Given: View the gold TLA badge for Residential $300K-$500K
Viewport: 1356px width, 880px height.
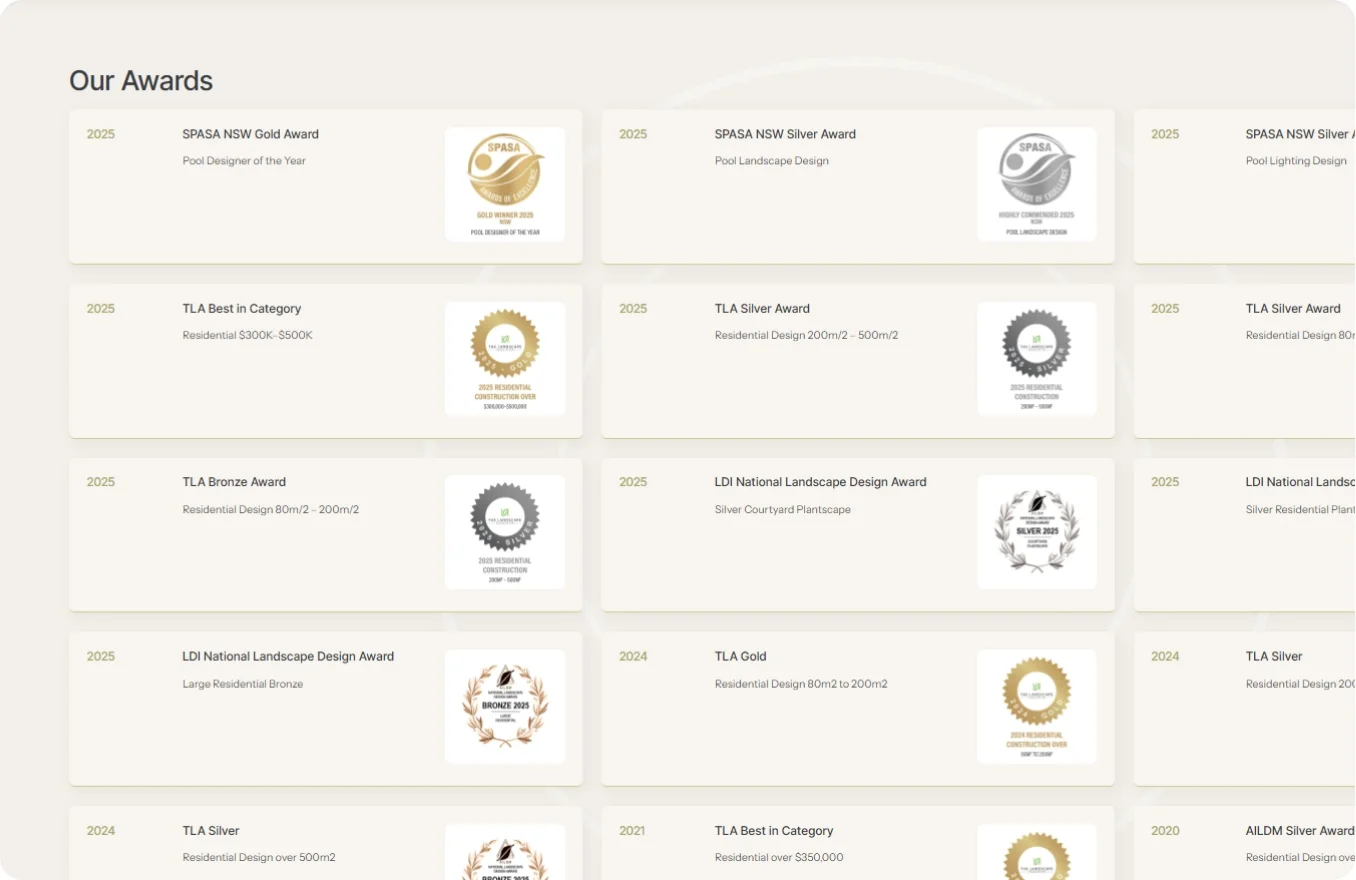Looking at the screenshot, I should (x=505, y=359).
